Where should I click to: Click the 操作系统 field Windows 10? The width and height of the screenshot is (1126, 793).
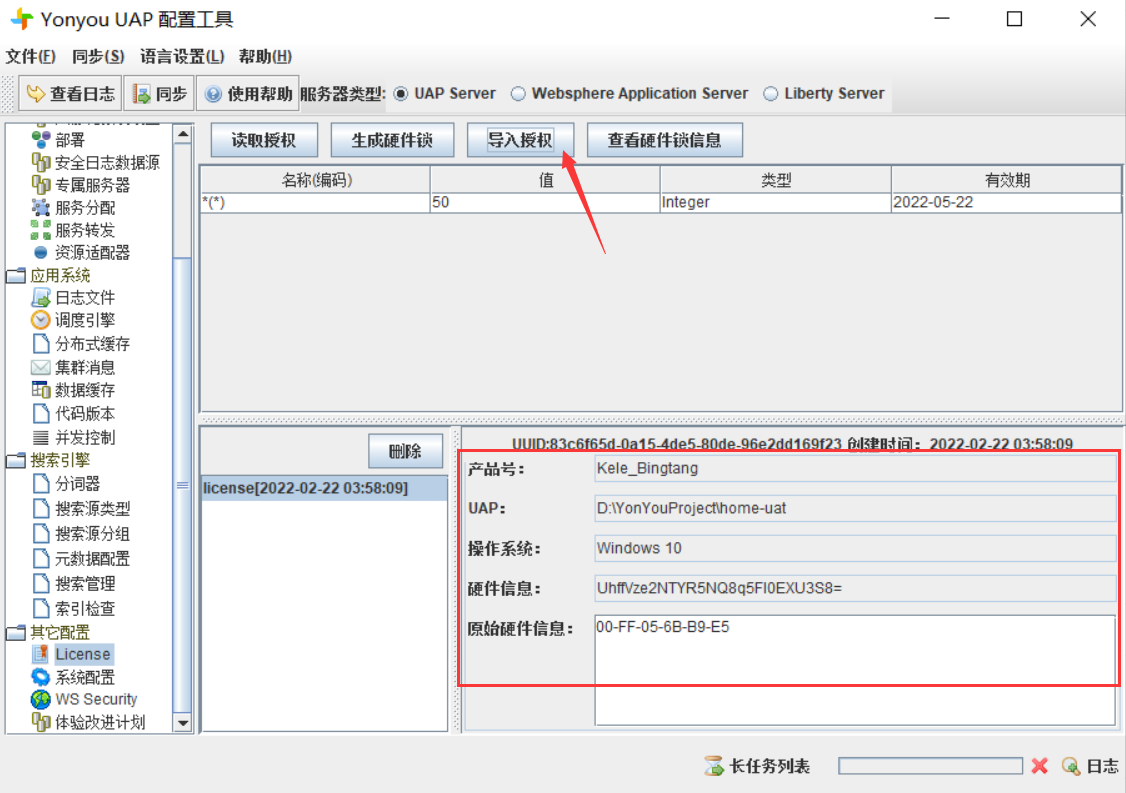pos(855,548)
